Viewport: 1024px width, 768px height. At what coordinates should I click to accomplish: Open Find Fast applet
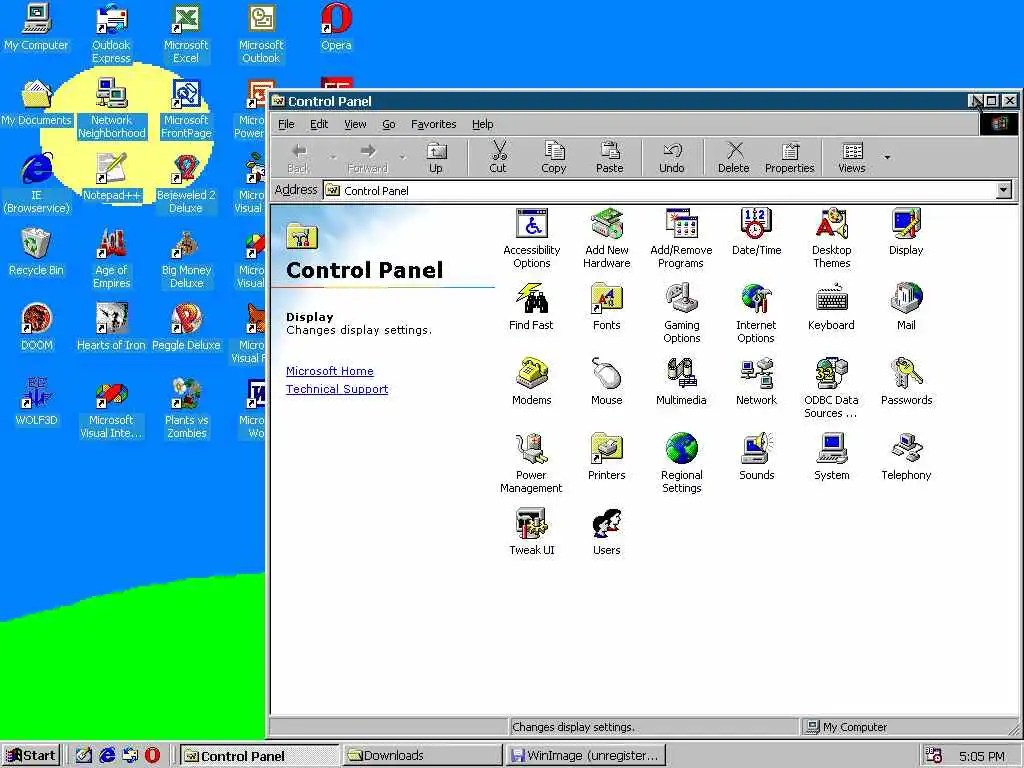(x=531, y=307)
